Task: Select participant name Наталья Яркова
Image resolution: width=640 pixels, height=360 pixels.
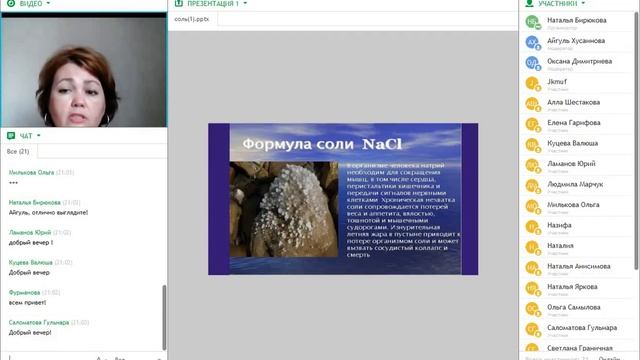Action: 572,287
